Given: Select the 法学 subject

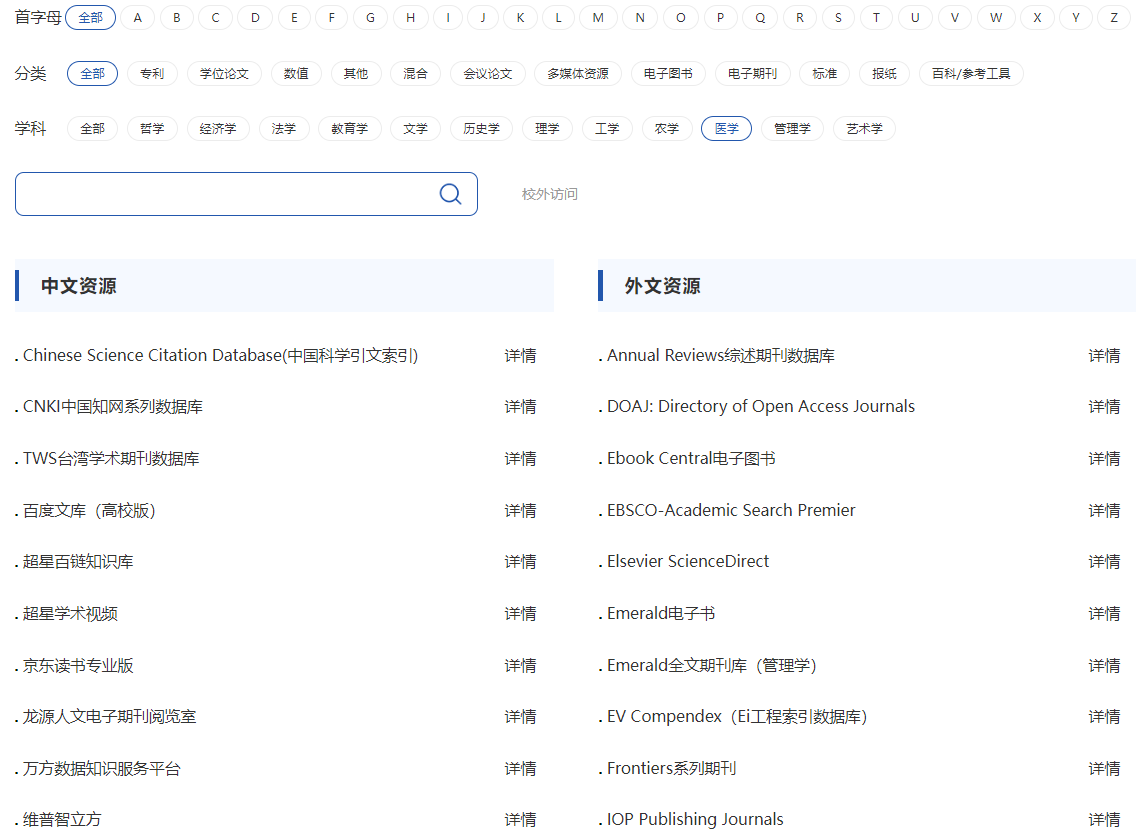Looking at the screenshot, I should [x=283, y=128].
